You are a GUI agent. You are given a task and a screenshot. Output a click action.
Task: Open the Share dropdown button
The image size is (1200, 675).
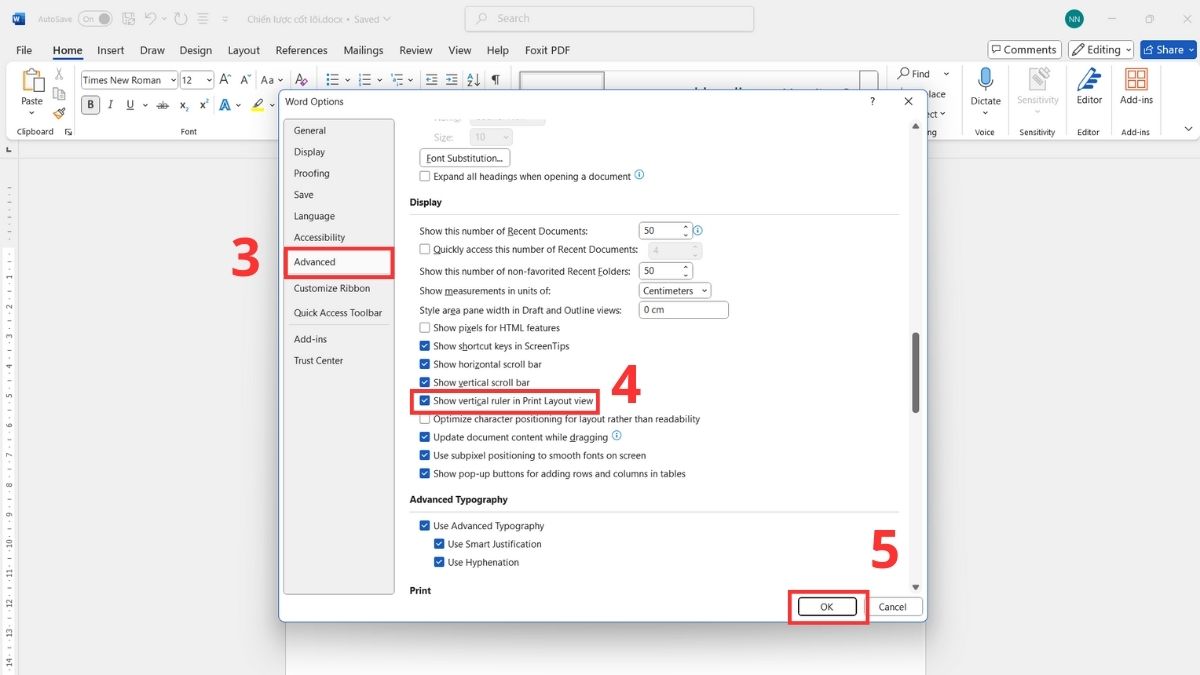1168,49
